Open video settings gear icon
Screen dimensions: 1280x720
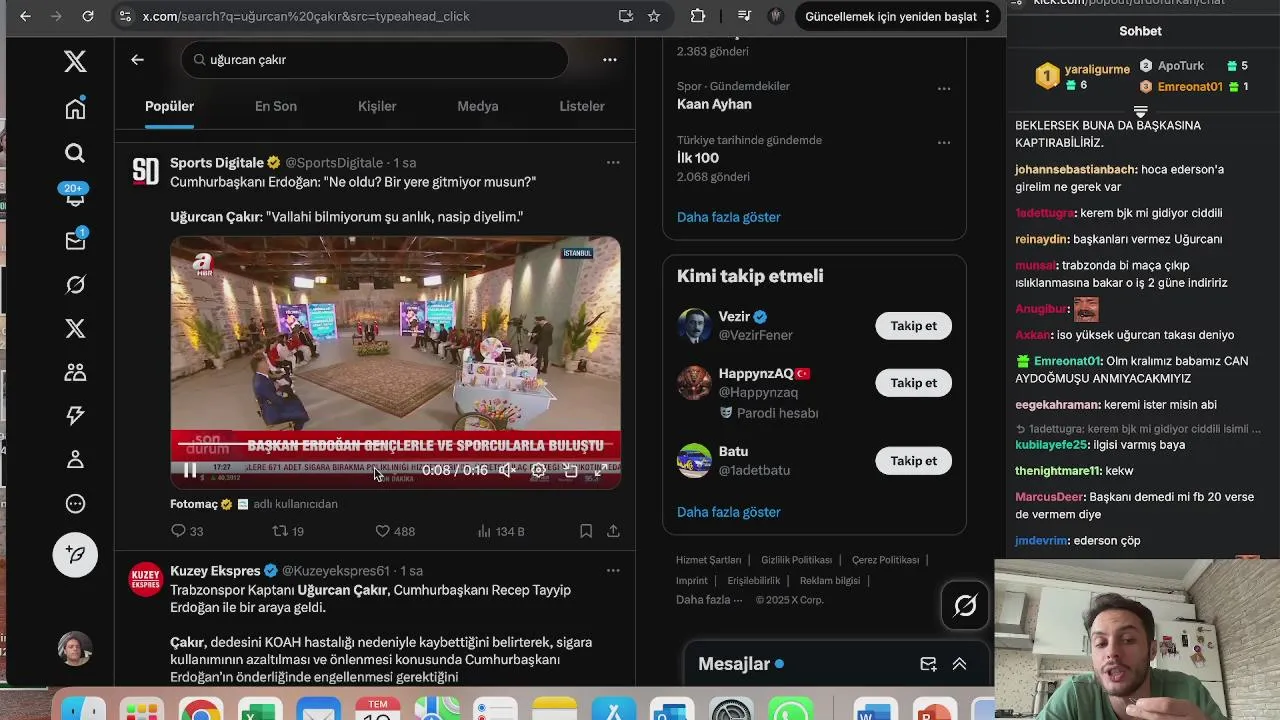[538, 470]
